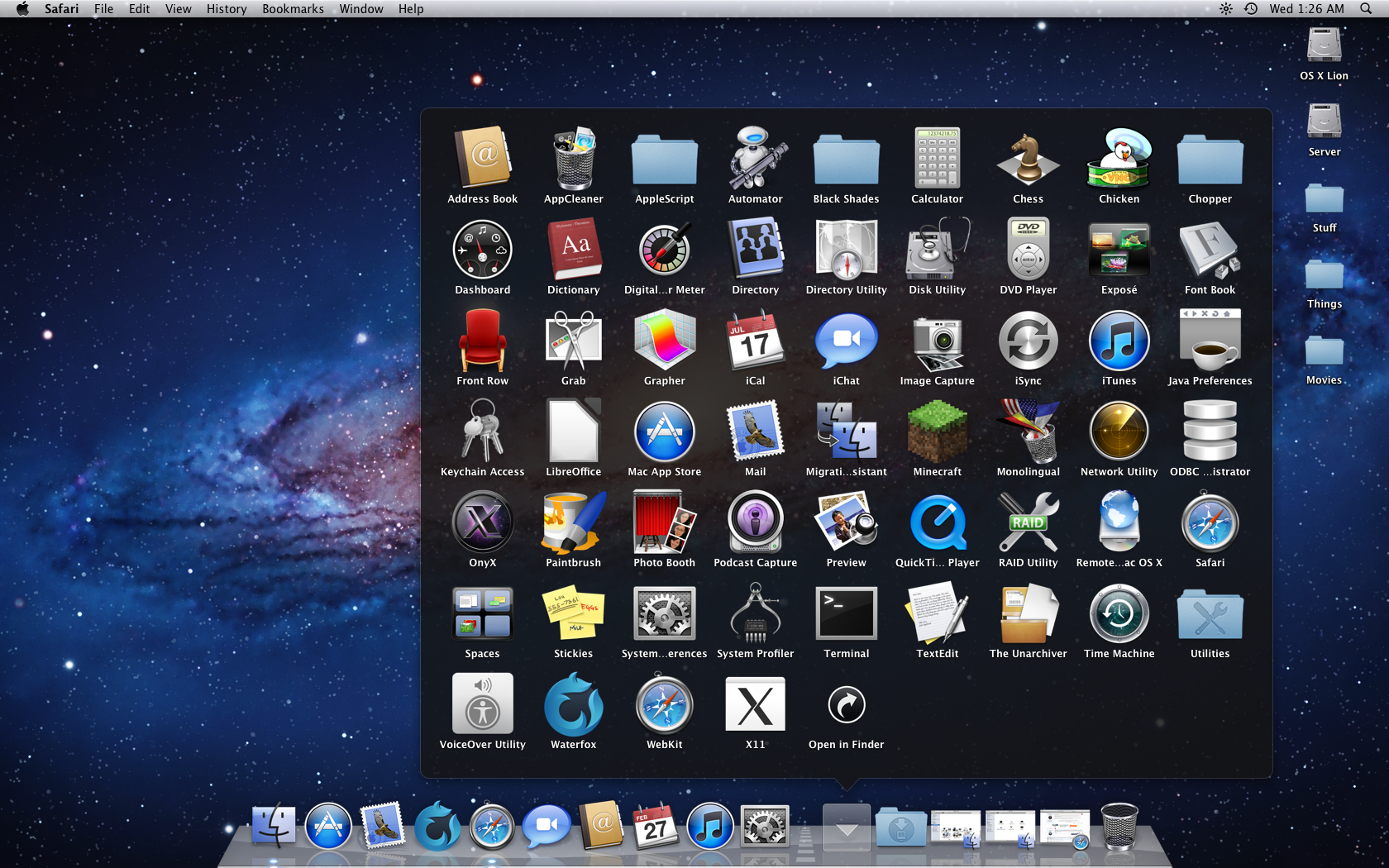This screenshot has height=868, width=1389.
Task: Open OnyX
Action: point(482,522)
